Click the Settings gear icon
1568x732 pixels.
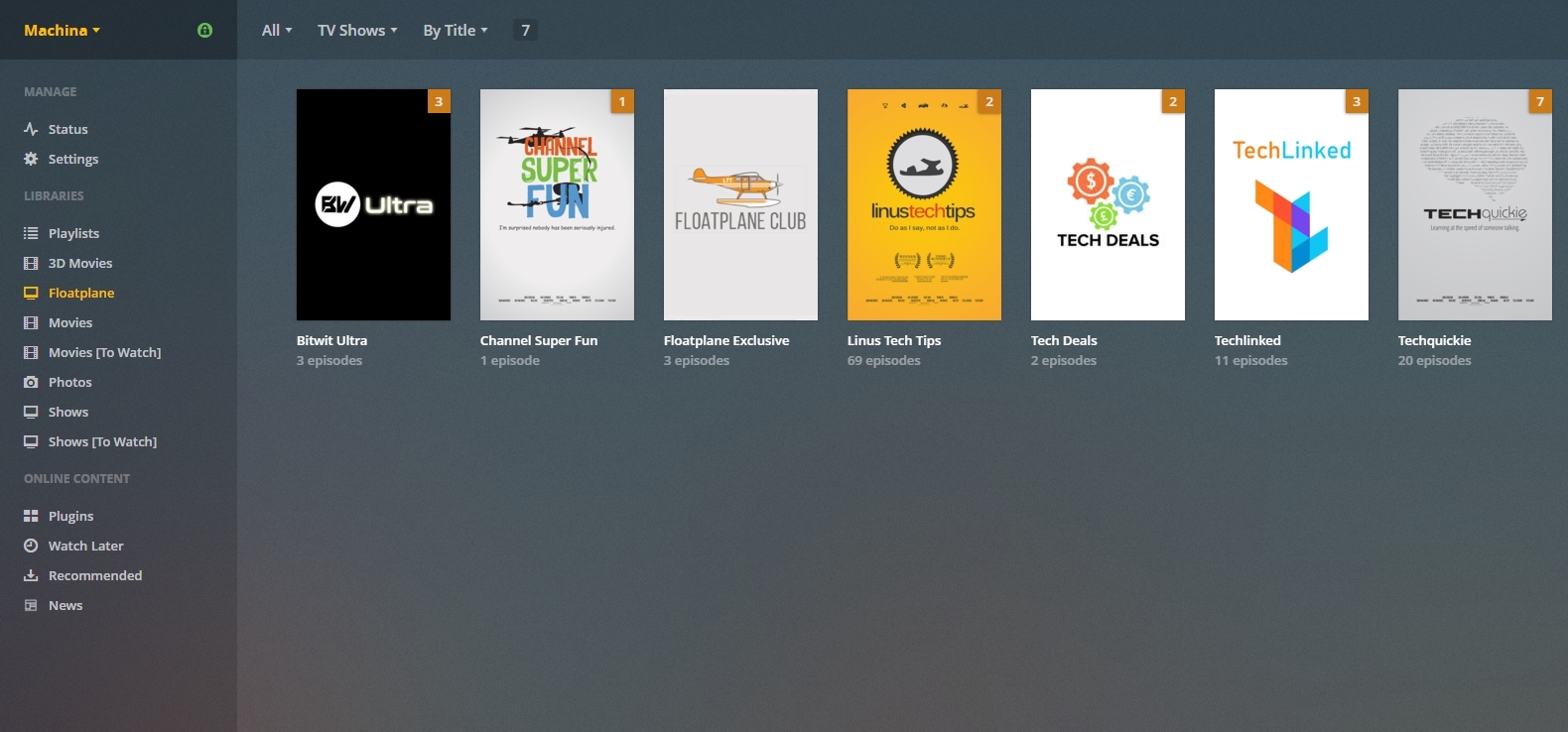pos(31,159)
